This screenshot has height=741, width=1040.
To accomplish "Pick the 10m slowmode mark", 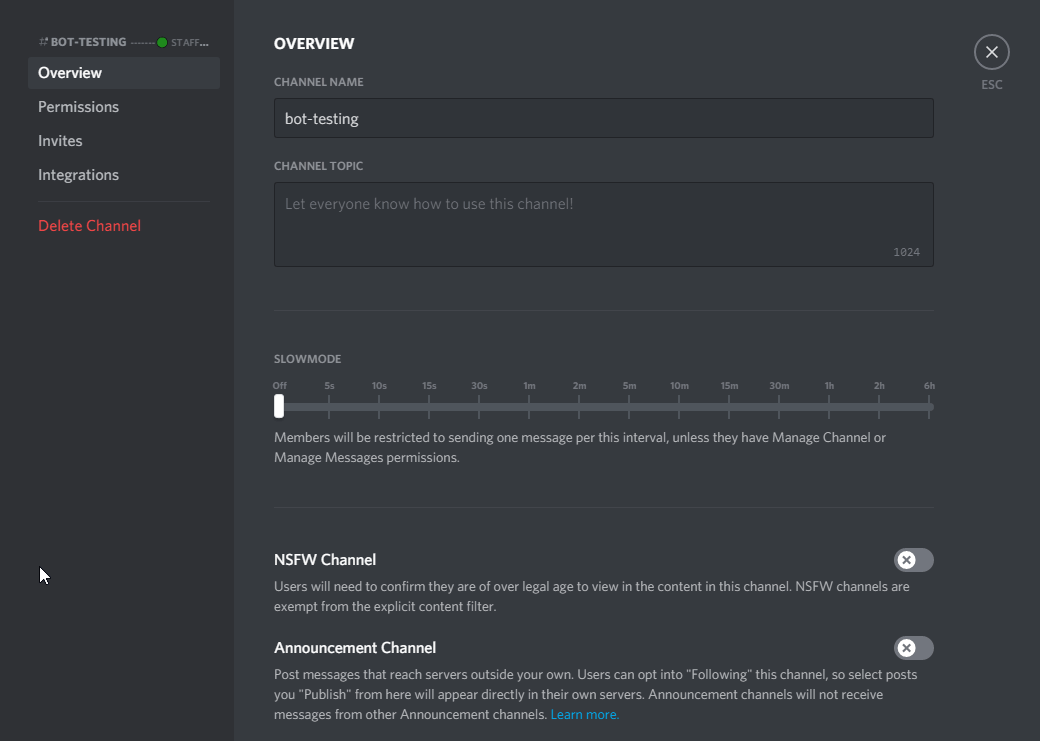I will [x=679, y=407].
